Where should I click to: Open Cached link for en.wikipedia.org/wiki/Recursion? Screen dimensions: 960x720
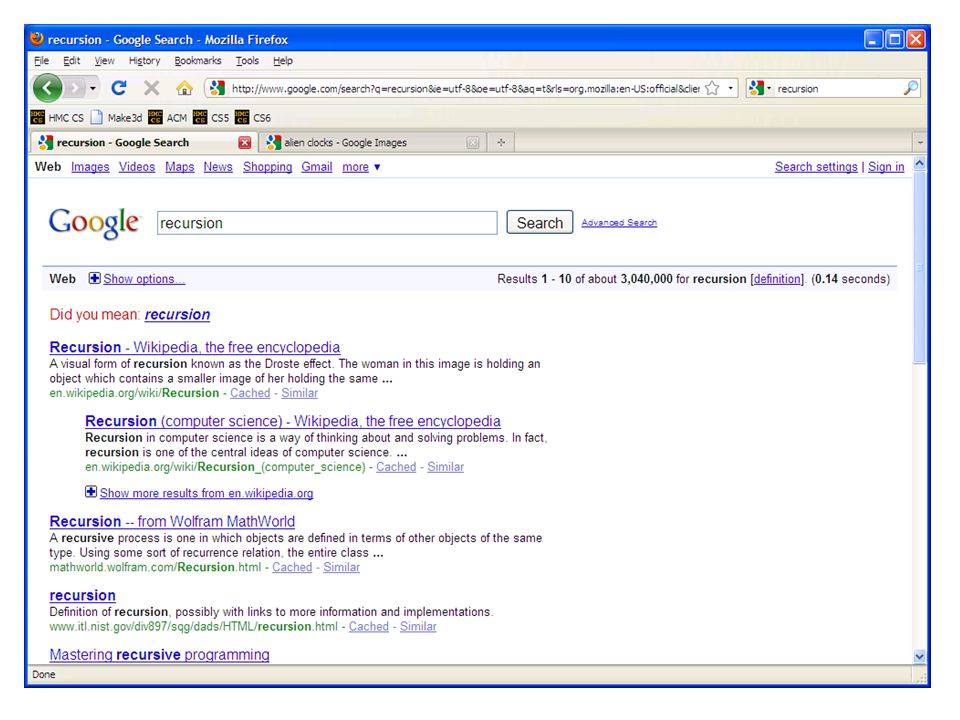[250, 393]
